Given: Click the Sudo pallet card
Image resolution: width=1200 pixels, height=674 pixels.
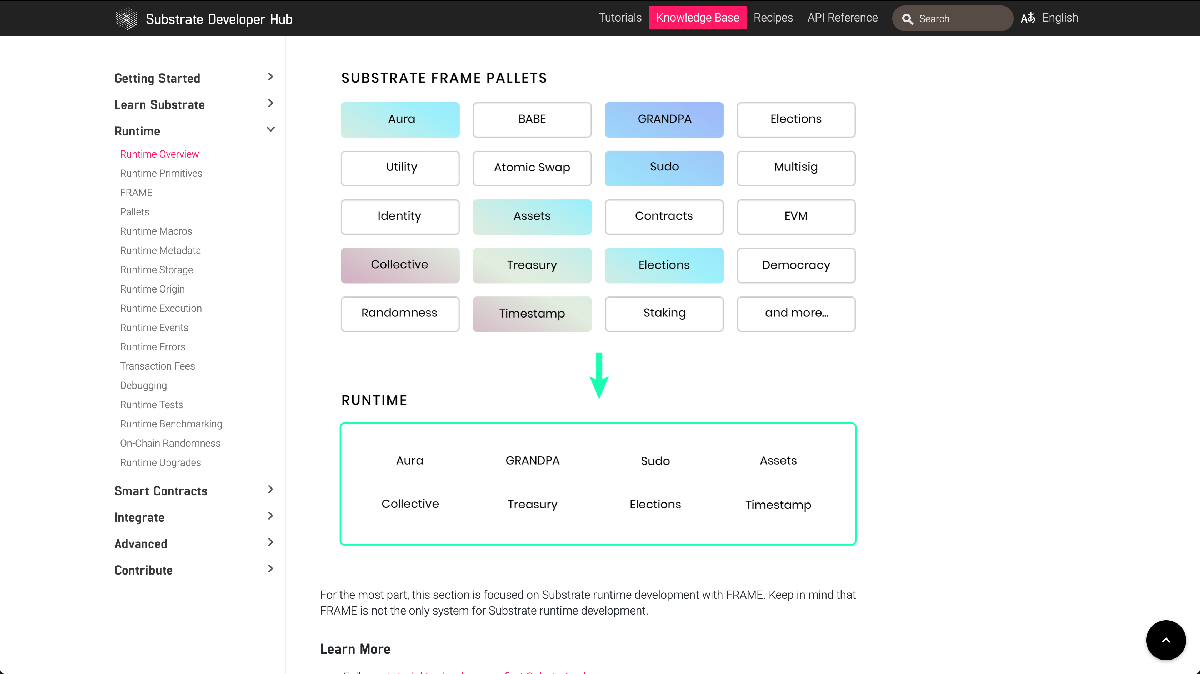Looking at the screenshot, I should click(x=664, y=168).
